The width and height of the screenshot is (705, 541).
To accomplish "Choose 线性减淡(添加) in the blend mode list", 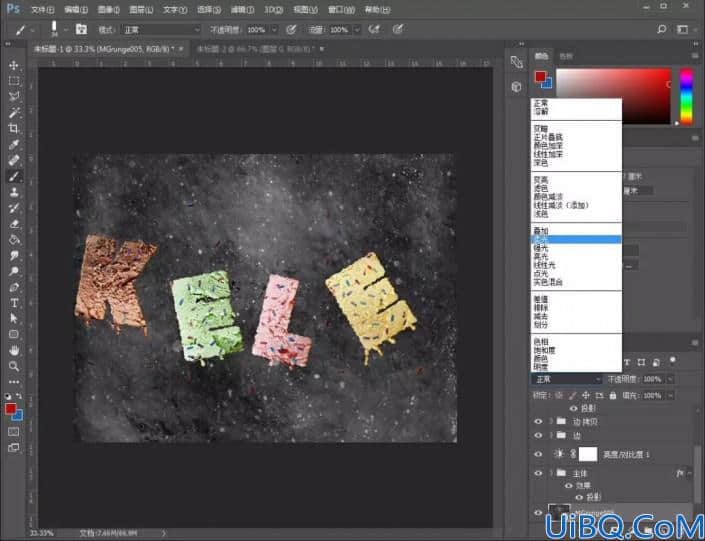I will point(576,205).
